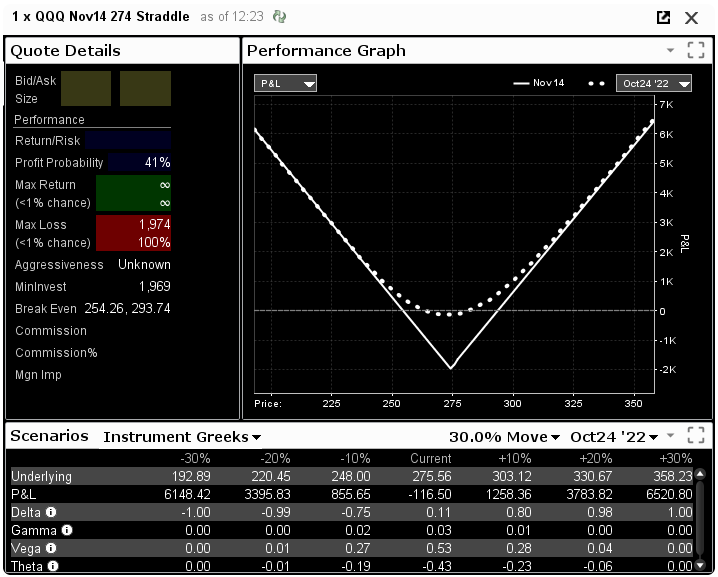Click the current Vega value 0.53
718x577 pixels.
pyautogui.click(x=438, y=548)
